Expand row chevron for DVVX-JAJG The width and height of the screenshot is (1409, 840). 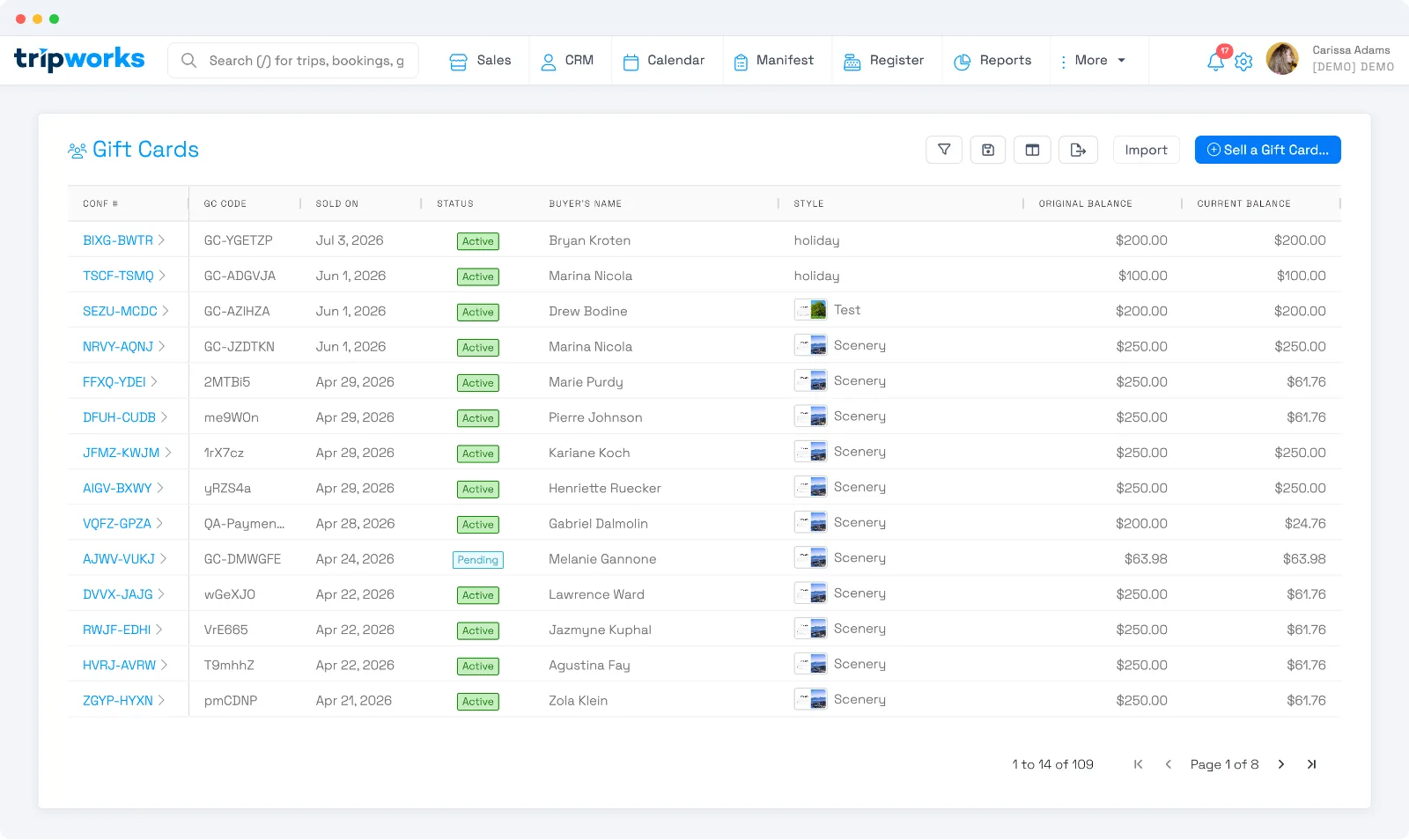tap(161, 594)
